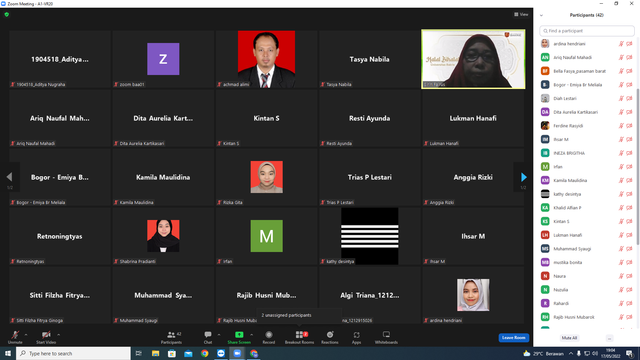
Task: Click Shabrina Pradianti video tile
Action: pos(163,236)
